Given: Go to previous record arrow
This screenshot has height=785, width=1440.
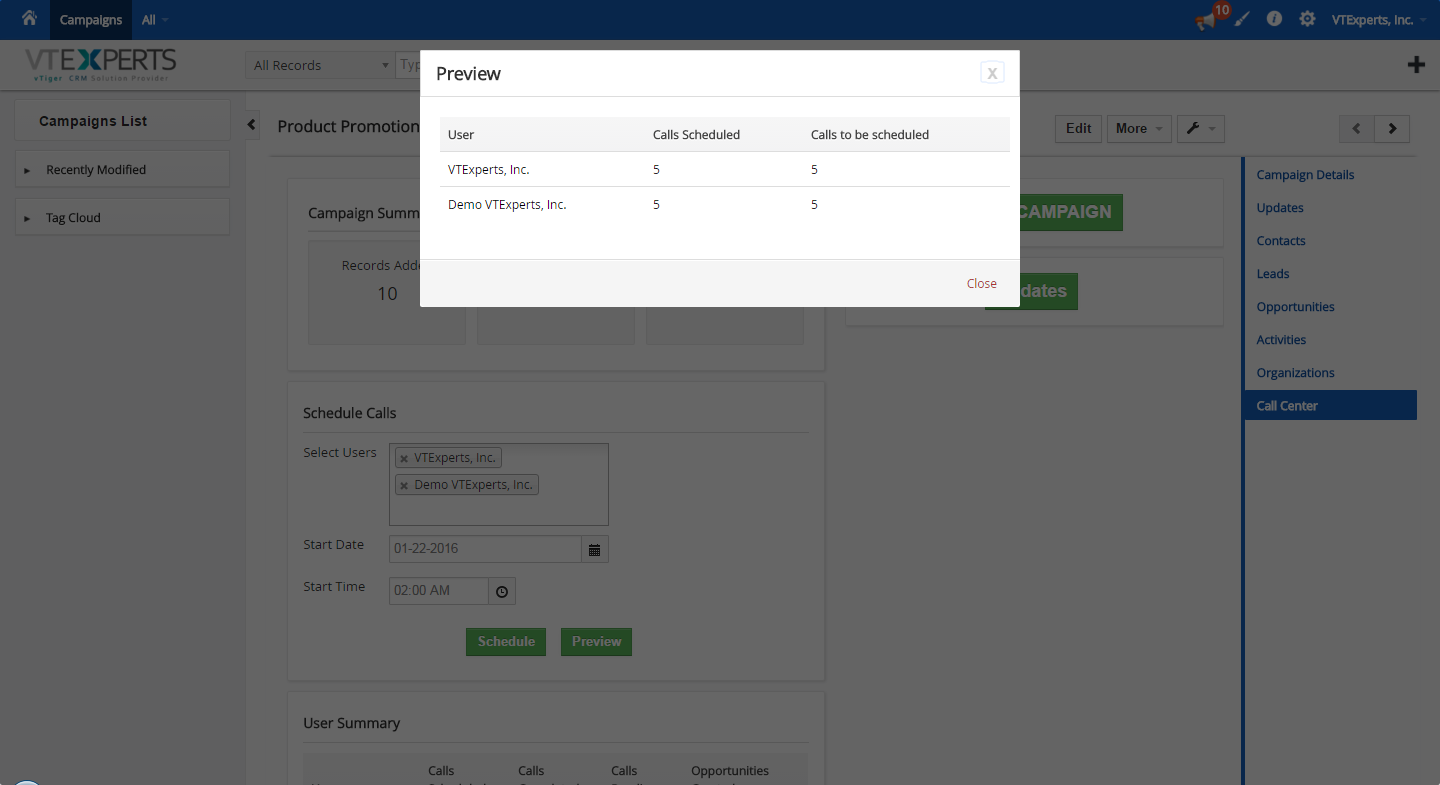Looking at the screenshot, I should click(x=1357, y=129).
